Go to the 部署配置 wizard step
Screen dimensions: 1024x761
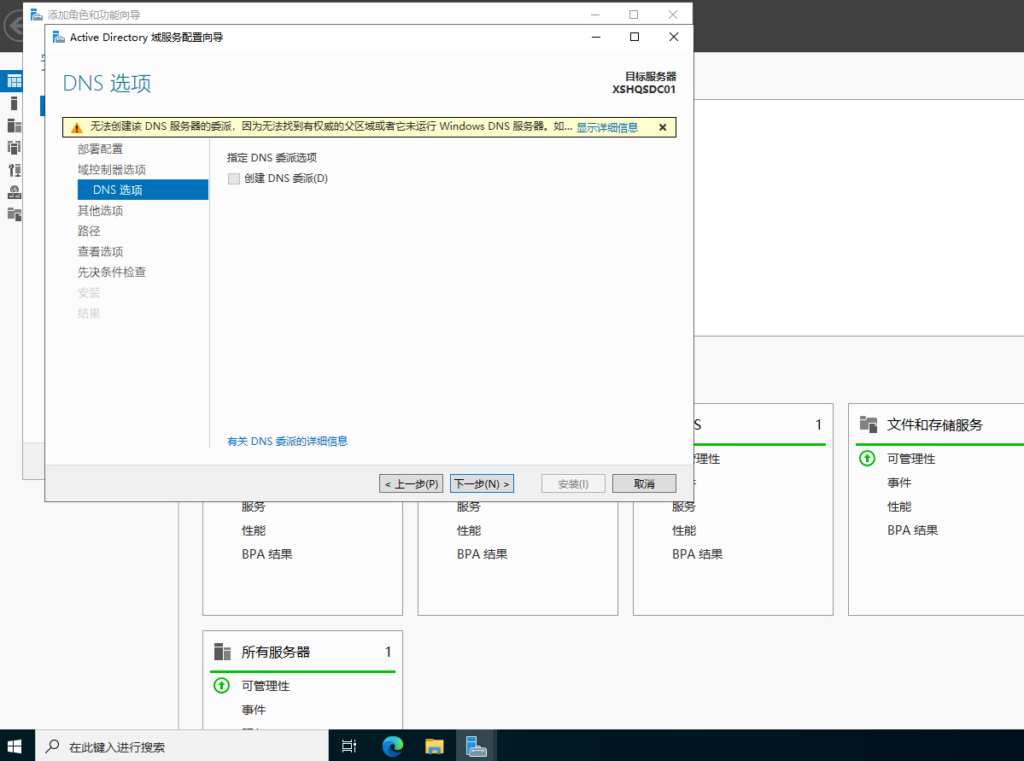(x=100, y=150)
